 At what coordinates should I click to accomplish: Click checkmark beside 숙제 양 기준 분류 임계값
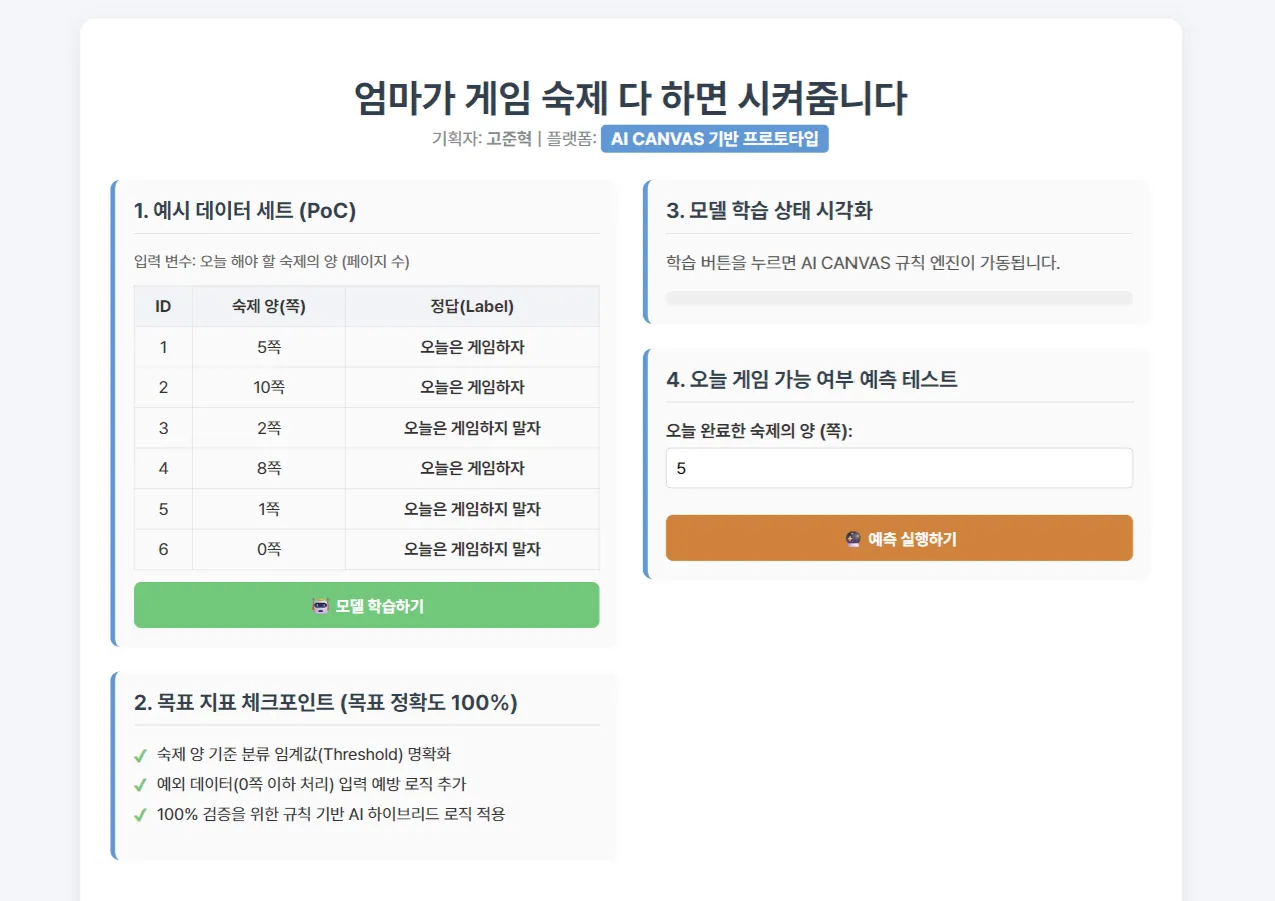[140, 755]
